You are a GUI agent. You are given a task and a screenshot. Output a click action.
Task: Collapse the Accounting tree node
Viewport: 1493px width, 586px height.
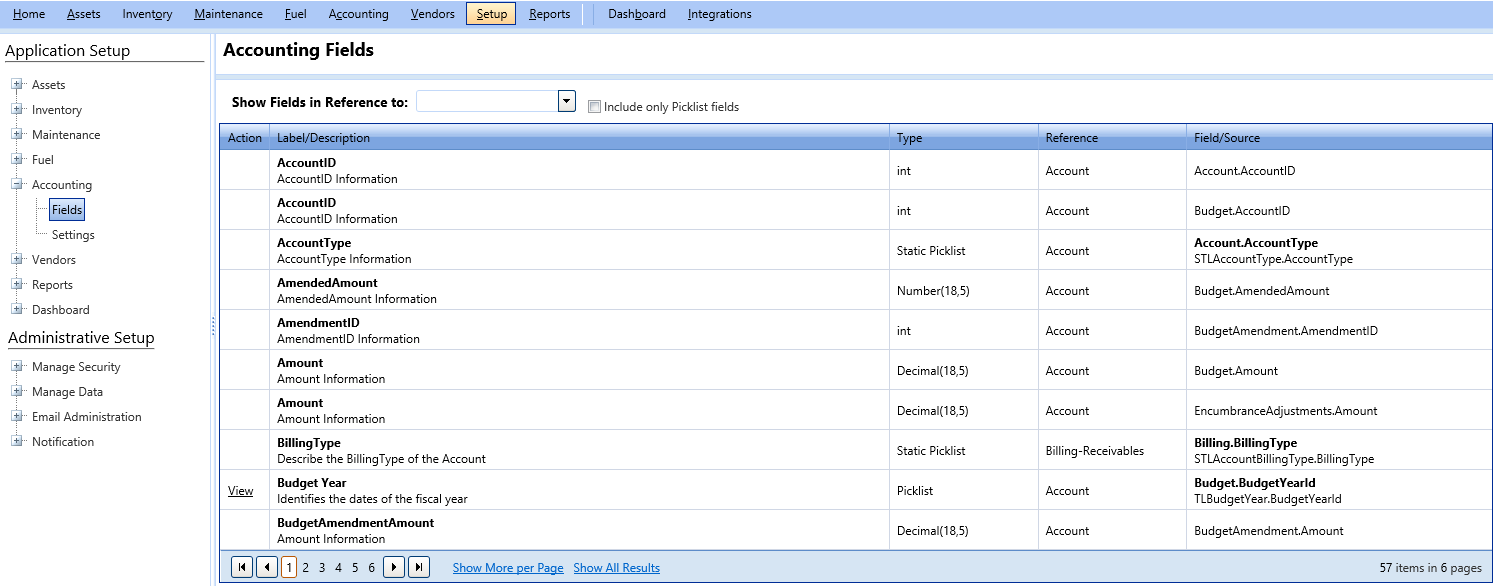(17, 185)
